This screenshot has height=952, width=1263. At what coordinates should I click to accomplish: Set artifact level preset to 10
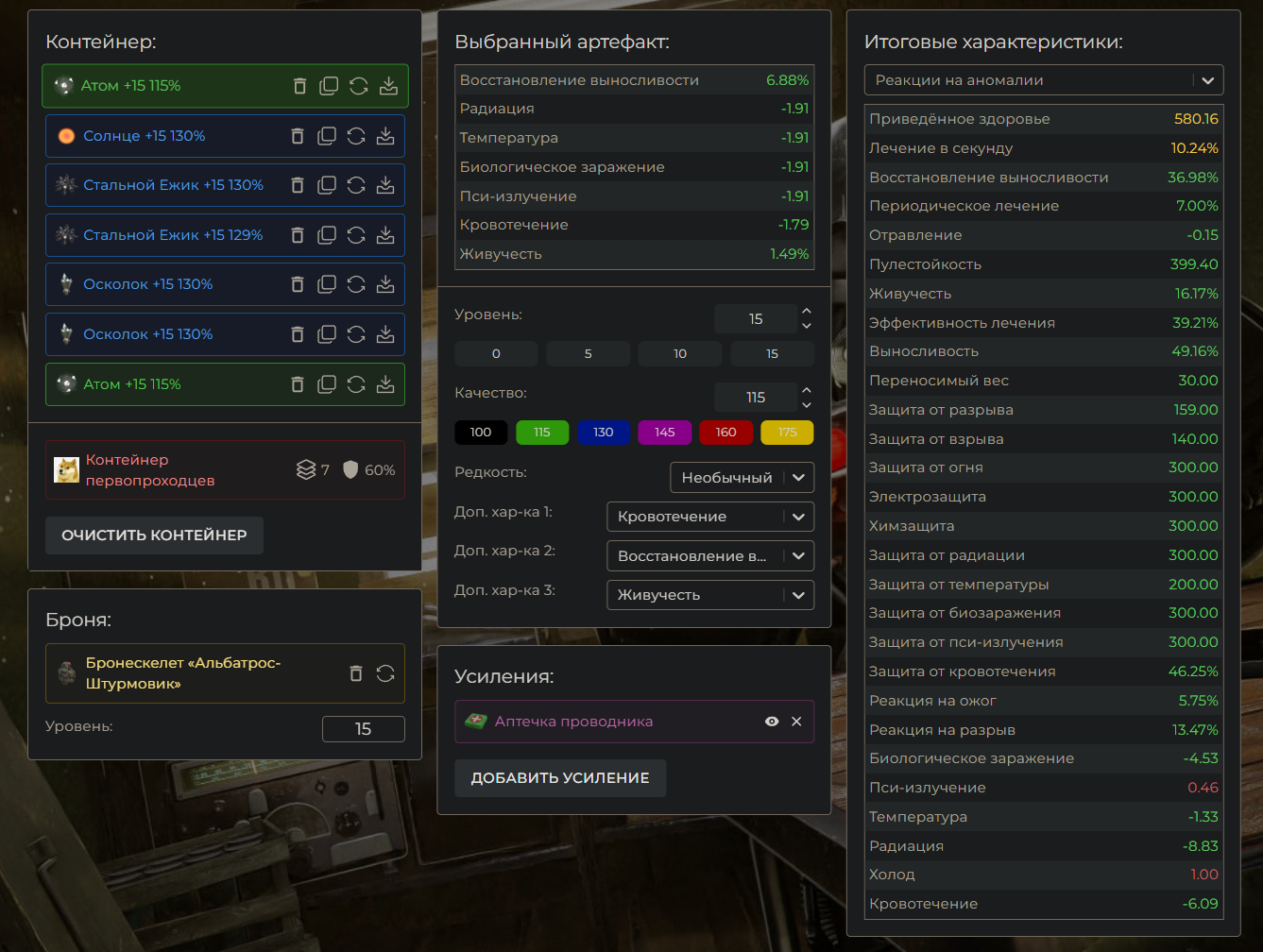680,354
